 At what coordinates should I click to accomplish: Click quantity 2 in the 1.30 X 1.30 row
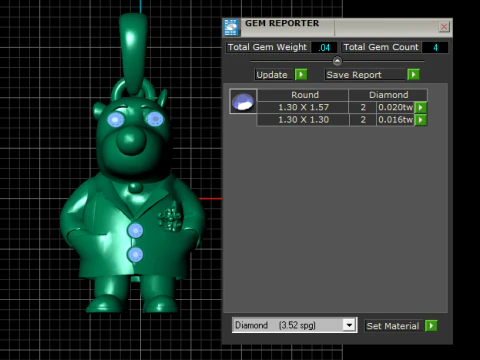tap(363, 120)
